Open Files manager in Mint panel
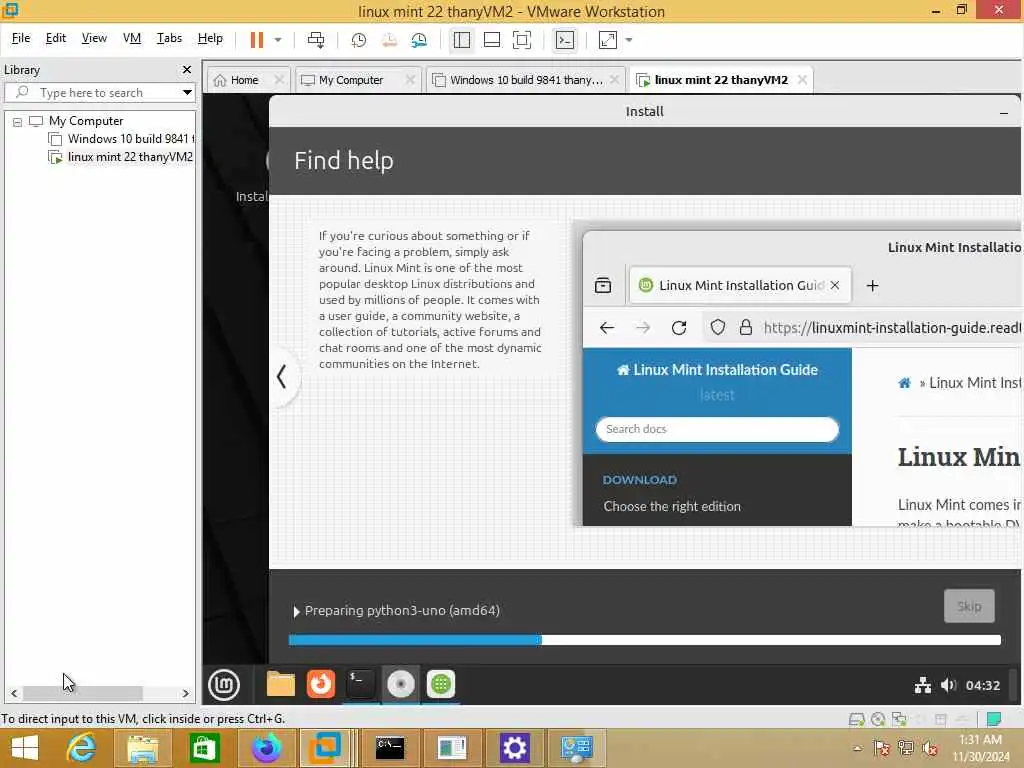The image size is (1024, 768). 281,684
